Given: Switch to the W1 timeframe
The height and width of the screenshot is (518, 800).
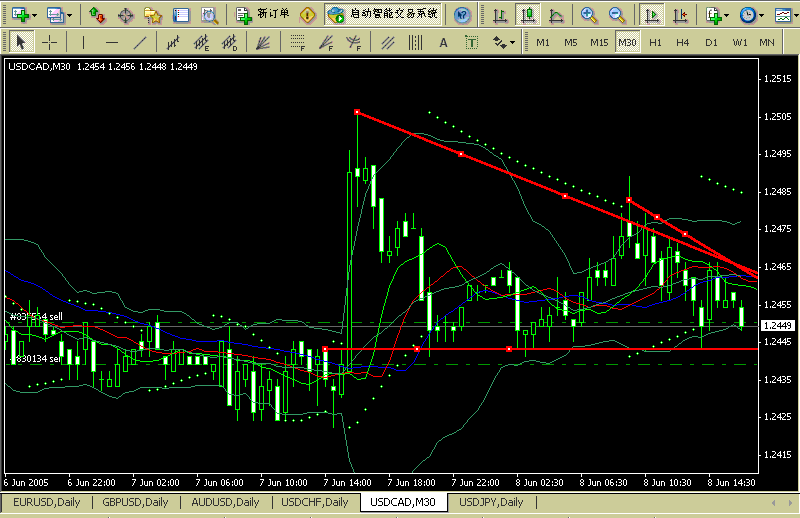Looking at the screenshot, I should point(740,43).
